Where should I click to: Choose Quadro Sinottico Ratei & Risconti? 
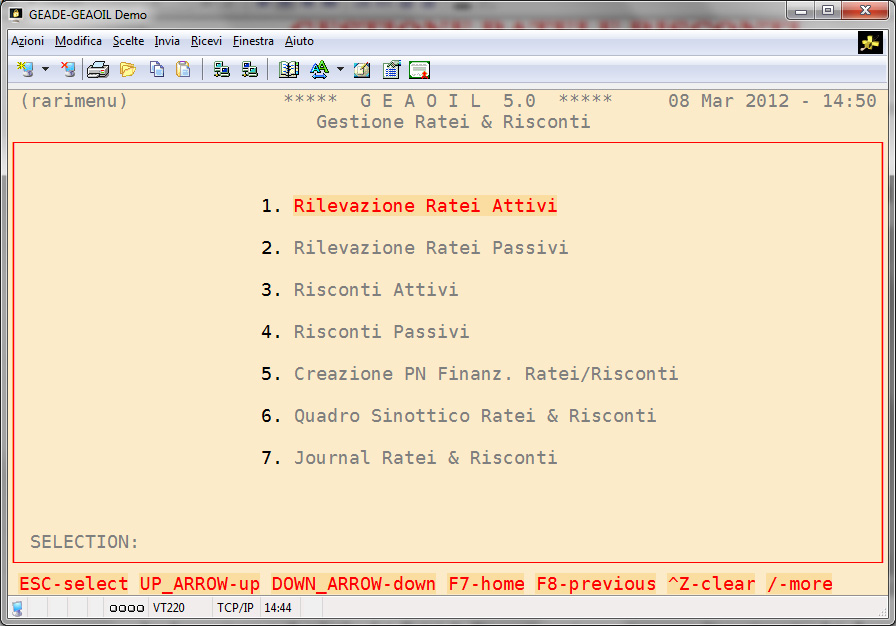475,416
